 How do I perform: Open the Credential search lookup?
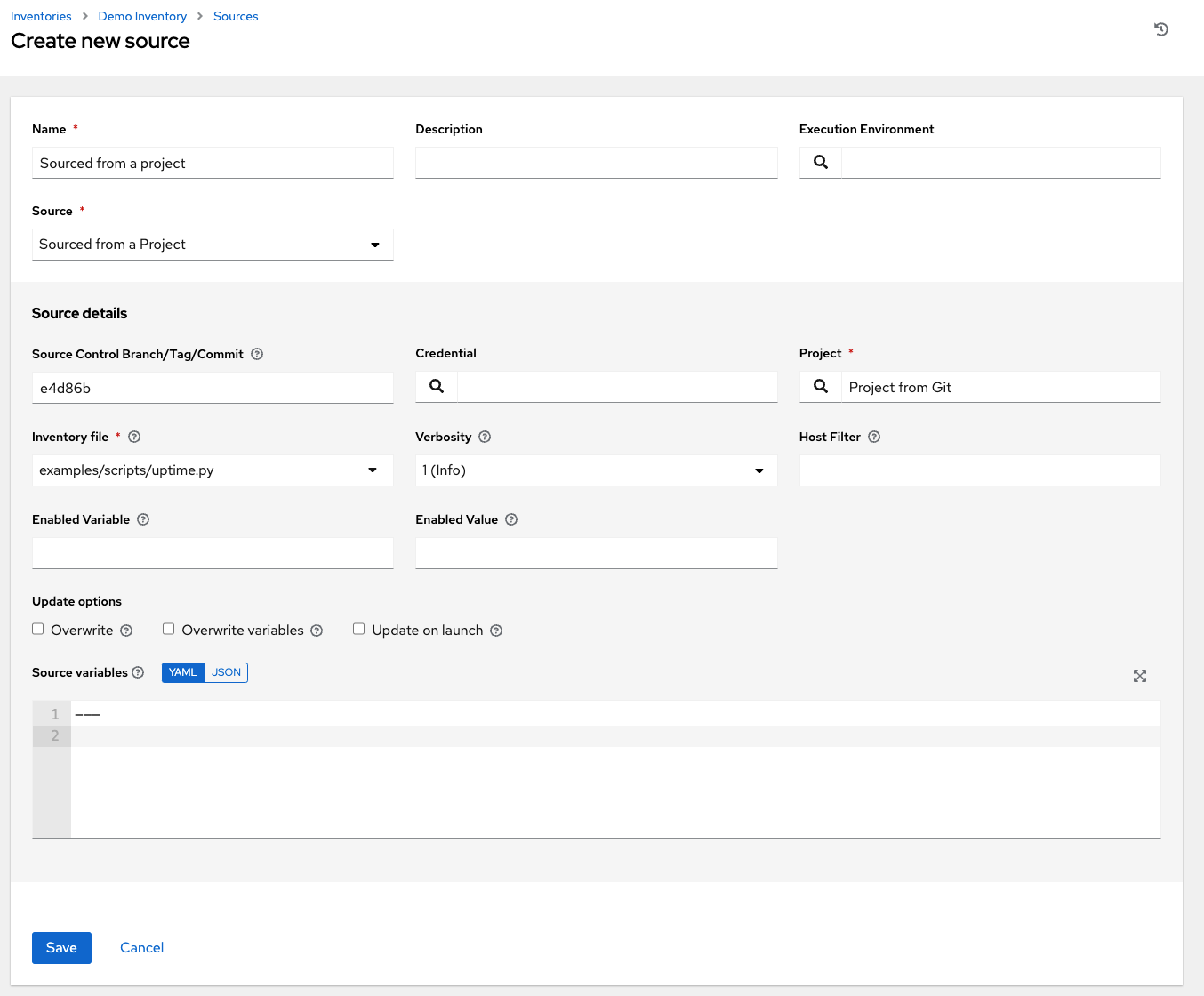coord(436,386)
